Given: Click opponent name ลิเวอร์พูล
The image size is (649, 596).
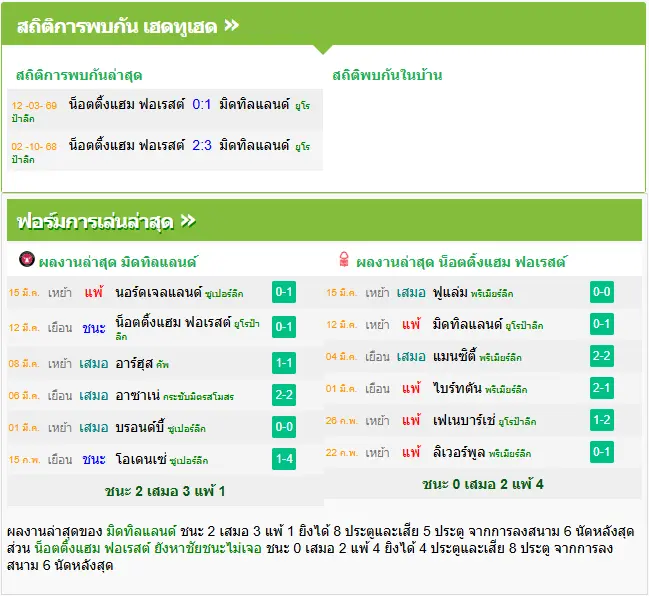Looking at the screenshot, I should (x=459, y=452).
